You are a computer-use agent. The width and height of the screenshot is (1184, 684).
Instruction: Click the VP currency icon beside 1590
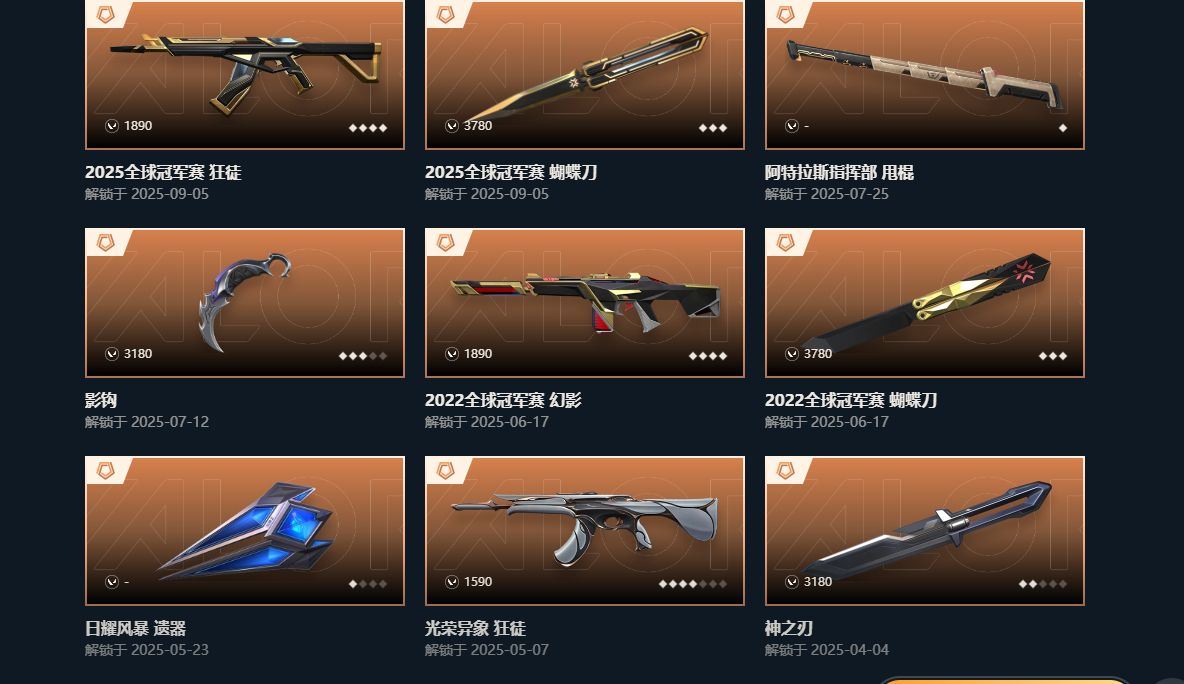pos(452,582)
